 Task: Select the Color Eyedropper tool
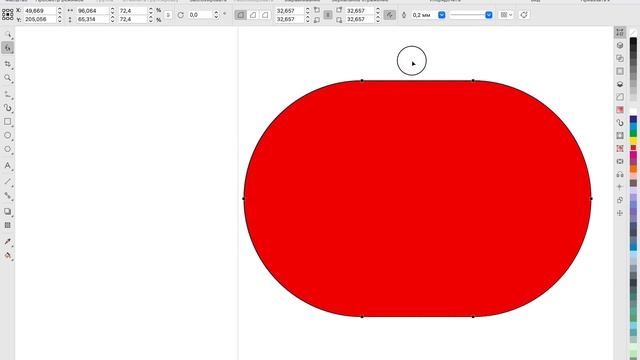(7, 242)
